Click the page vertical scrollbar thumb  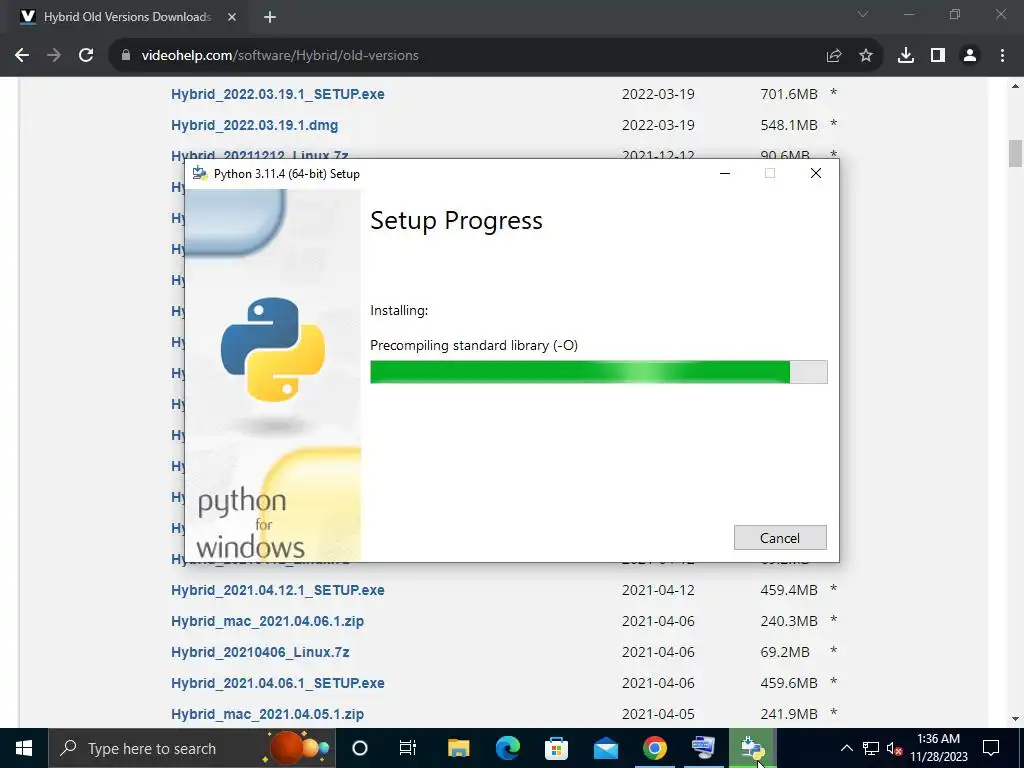[x=1015, y=153]
